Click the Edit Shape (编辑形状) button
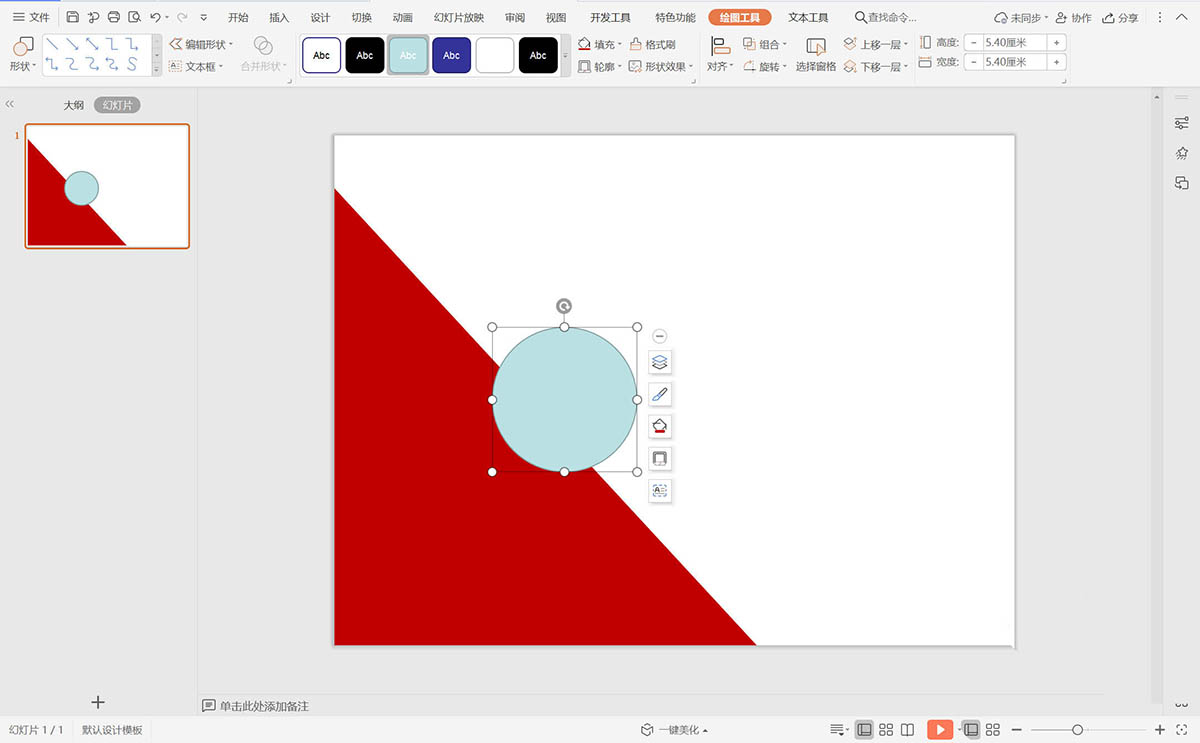The image size is (1200, 743). [201, 44]
